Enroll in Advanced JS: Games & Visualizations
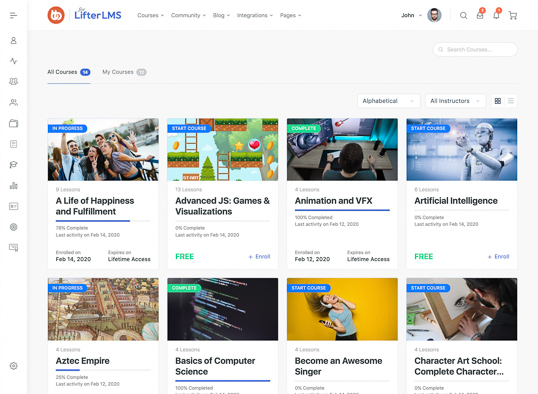This screenshot has width=538, height=394. point(259,257)
